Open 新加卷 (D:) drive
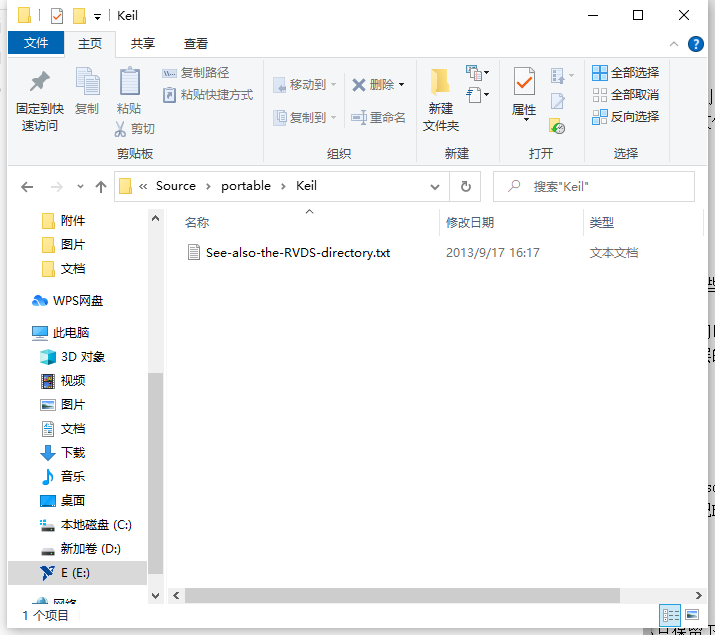Viewport: 715px width, 635px height. [x=80, y=549]
